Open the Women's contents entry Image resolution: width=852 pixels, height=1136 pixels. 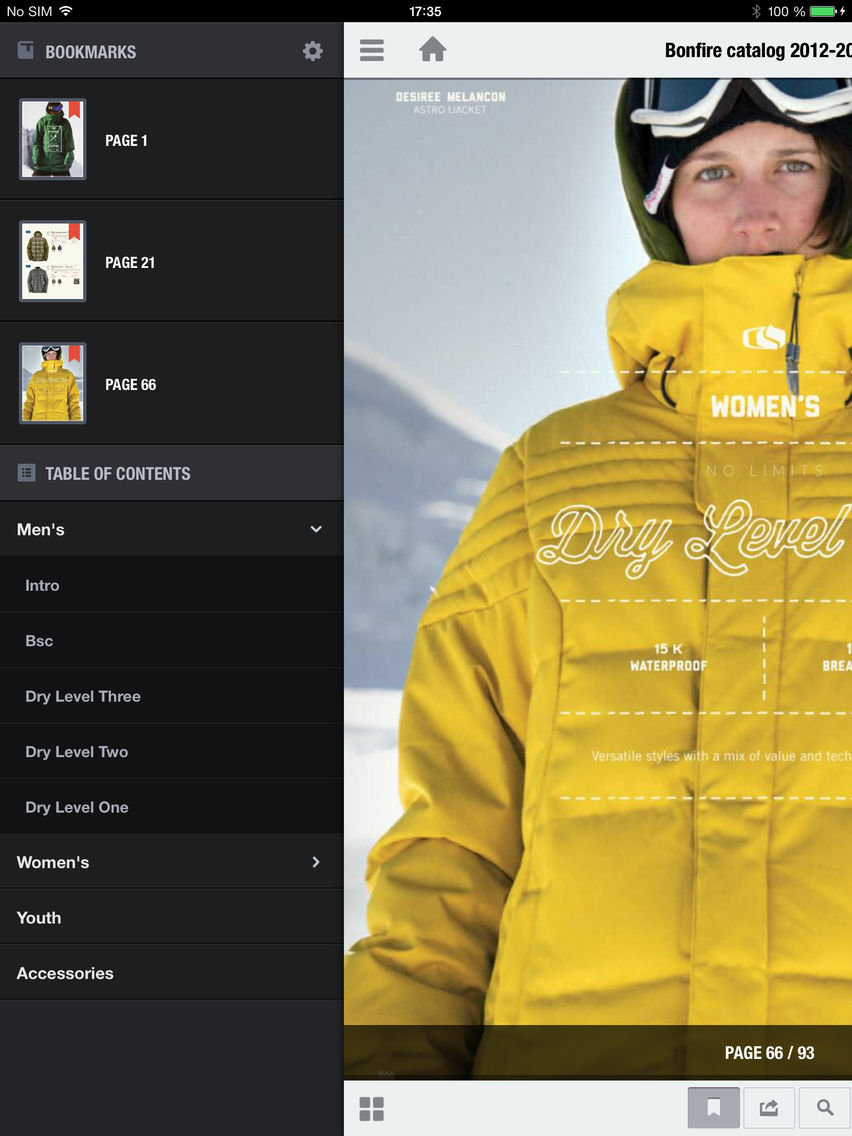[172, 861]
